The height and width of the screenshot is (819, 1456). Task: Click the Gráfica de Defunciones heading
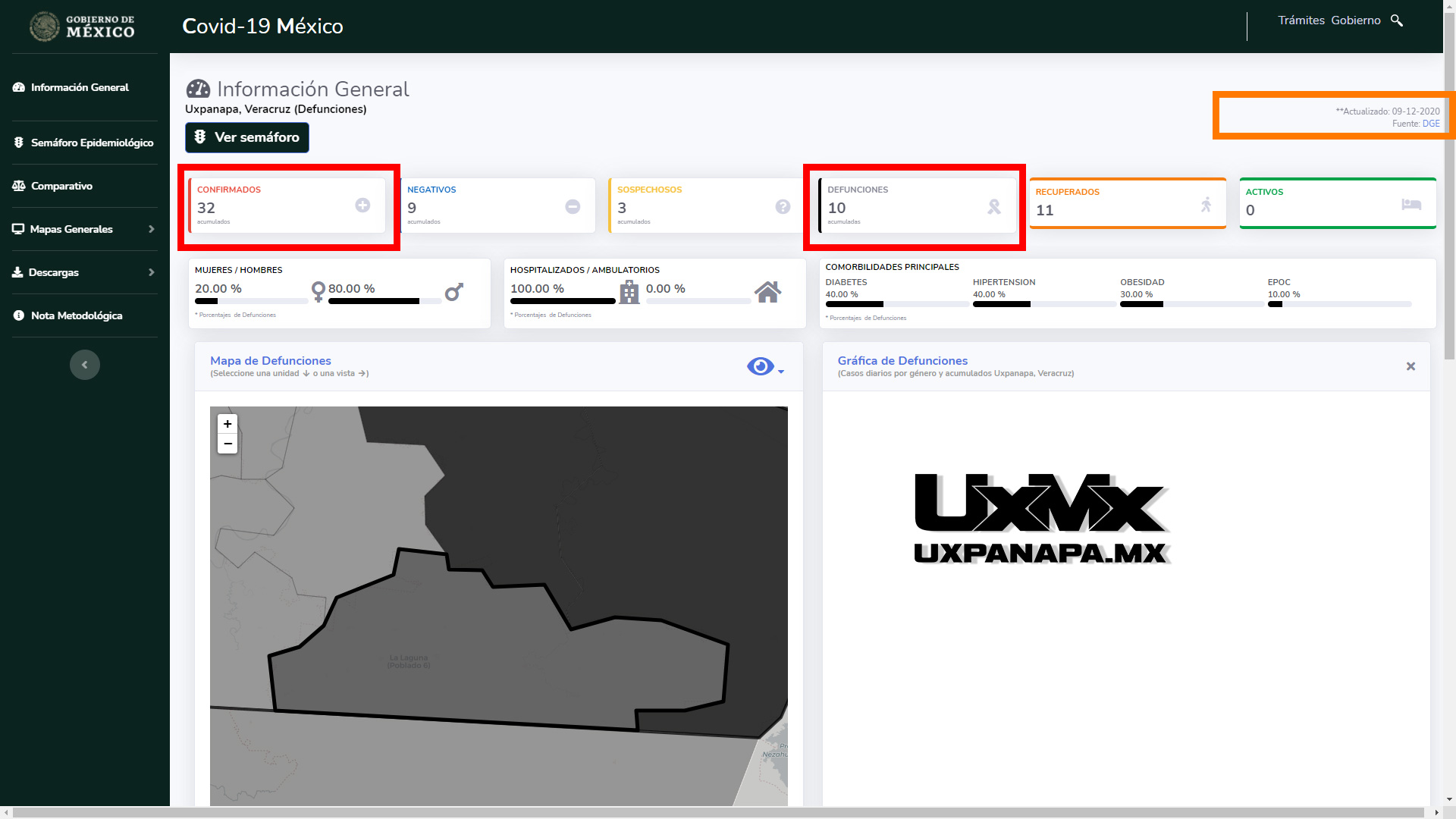pyautogui.click(x=902, y=361)
